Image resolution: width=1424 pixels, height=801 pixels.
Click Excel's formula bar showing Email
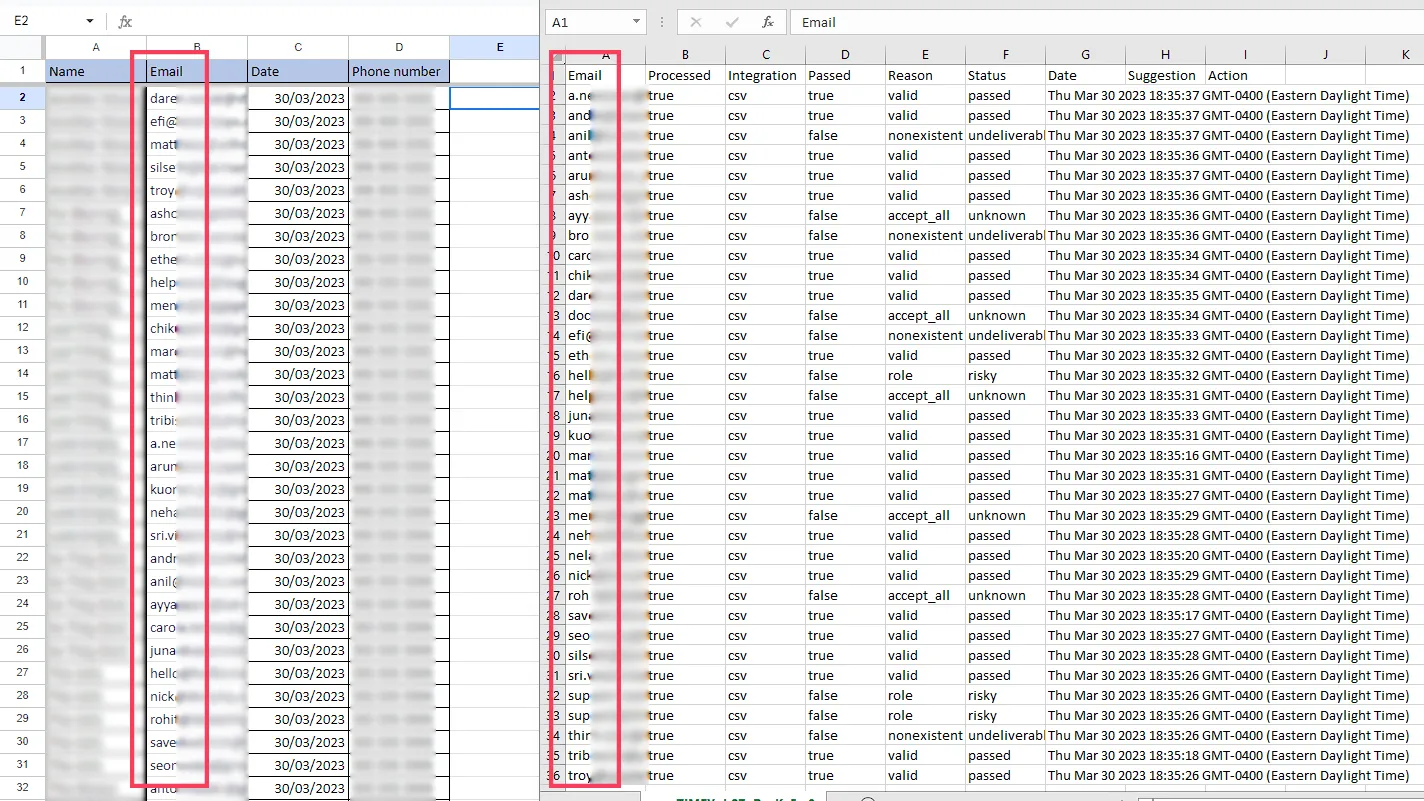tap(1106, 22)
